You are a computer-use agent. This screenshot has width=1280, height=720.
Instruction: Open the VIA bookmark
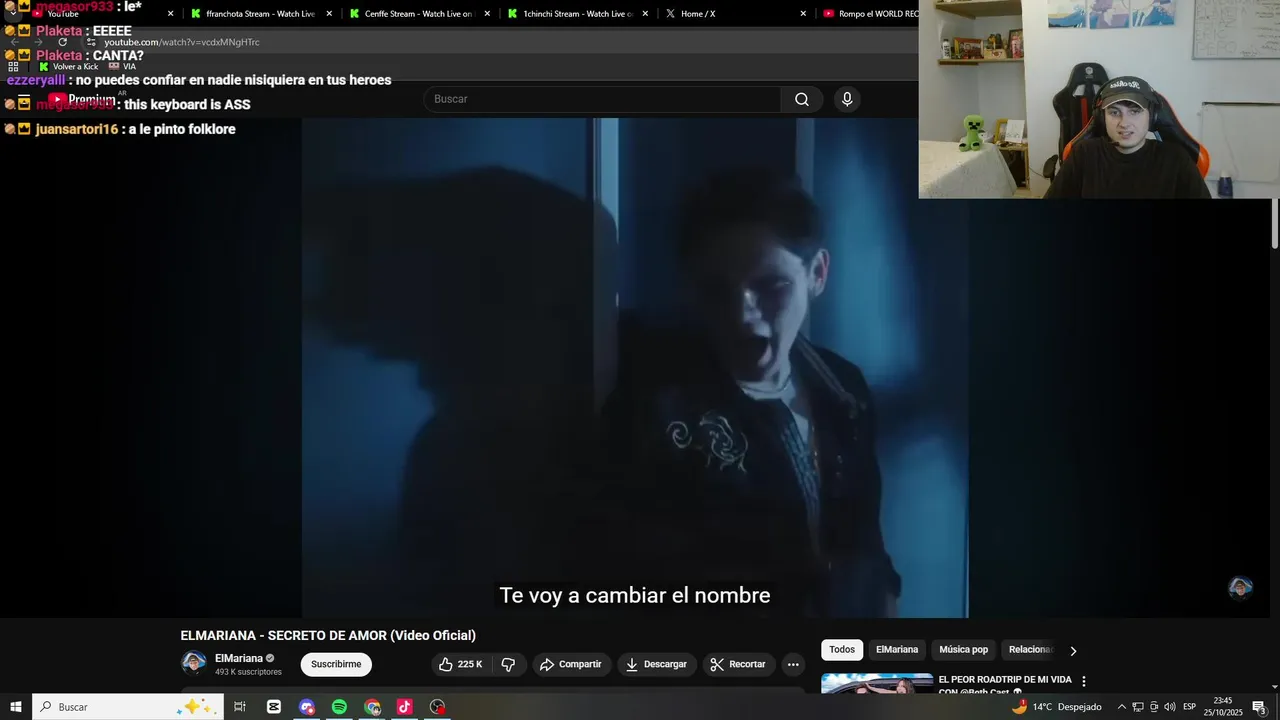122,66
